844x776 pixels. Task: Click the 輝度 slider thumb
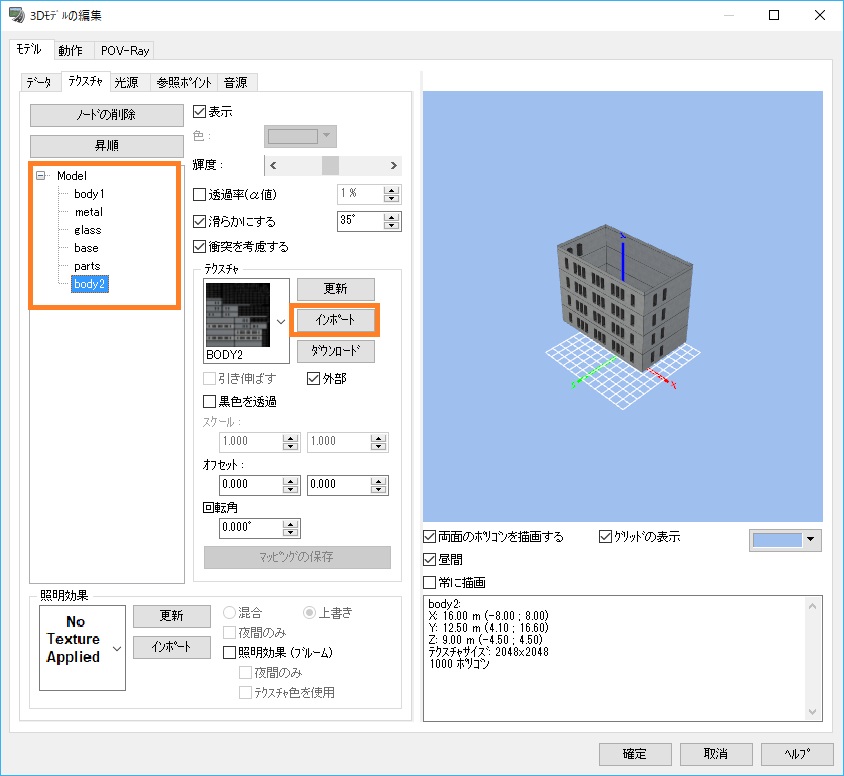(x=330, y=166)
